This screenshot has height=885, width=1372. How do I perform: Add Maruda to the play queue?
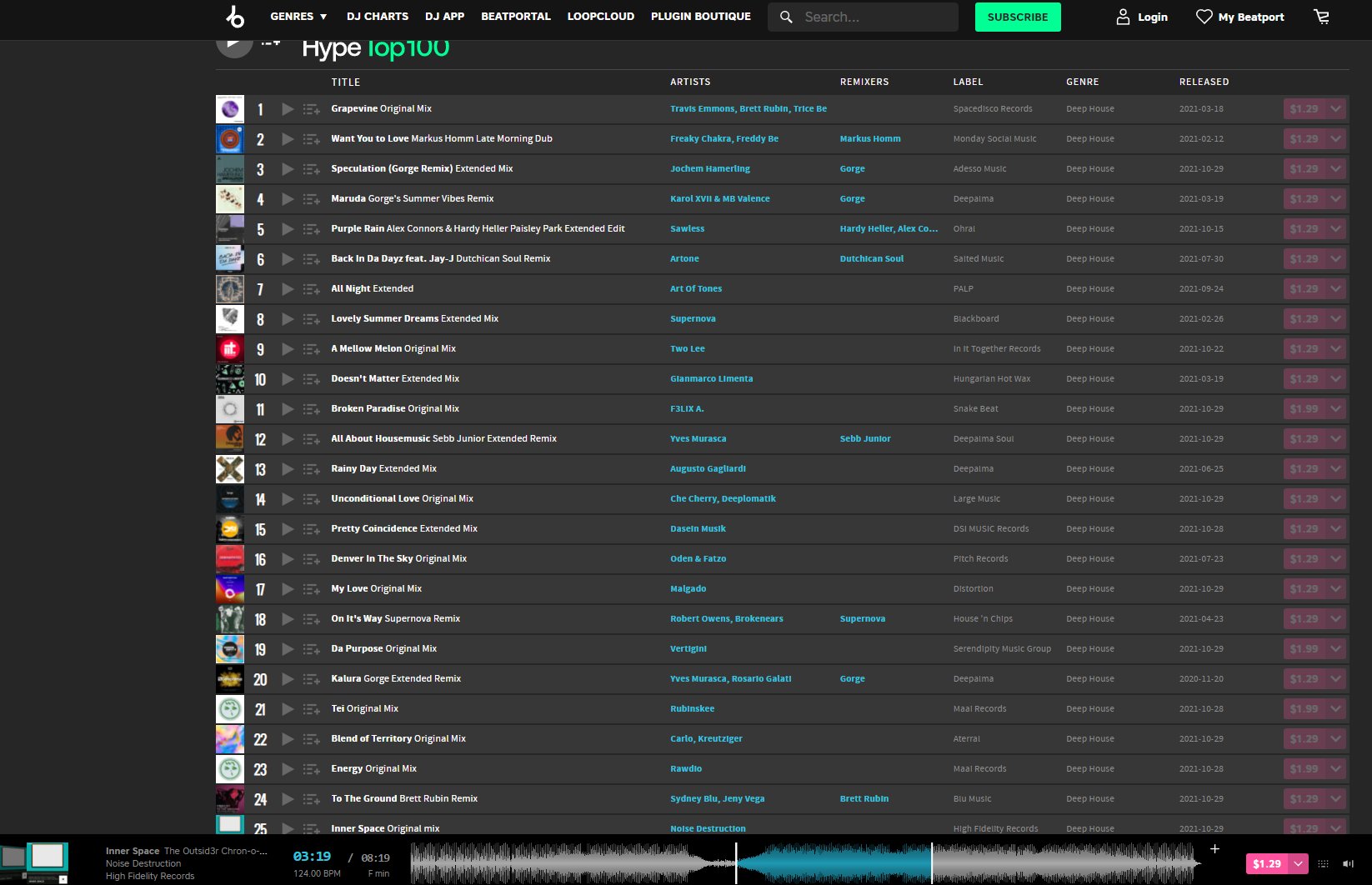pyautogui.click(x=312, y=199)
